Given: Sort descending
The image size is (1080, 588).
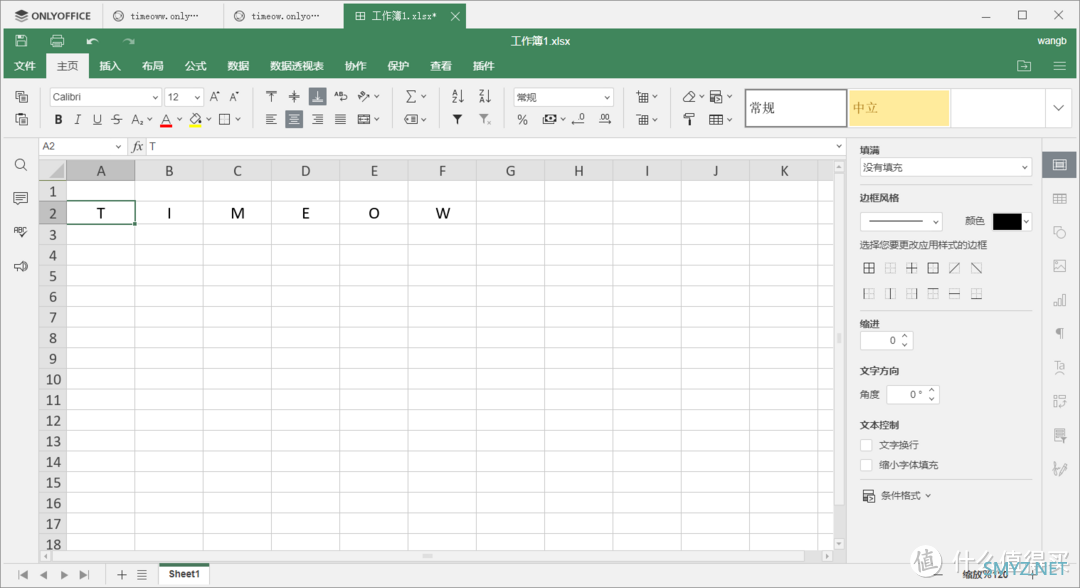Looking at the screenshot, I should (x=485, y=97).
